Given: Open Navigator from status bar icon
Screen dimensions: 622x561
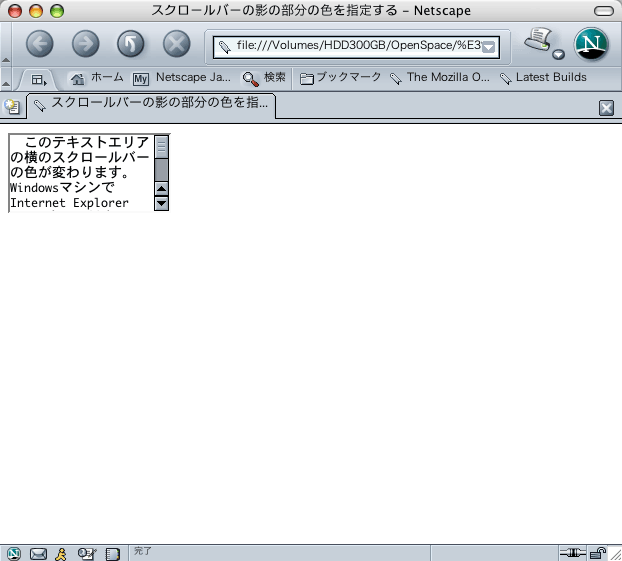Looking at the screenshot, I should tap(14, 553).
